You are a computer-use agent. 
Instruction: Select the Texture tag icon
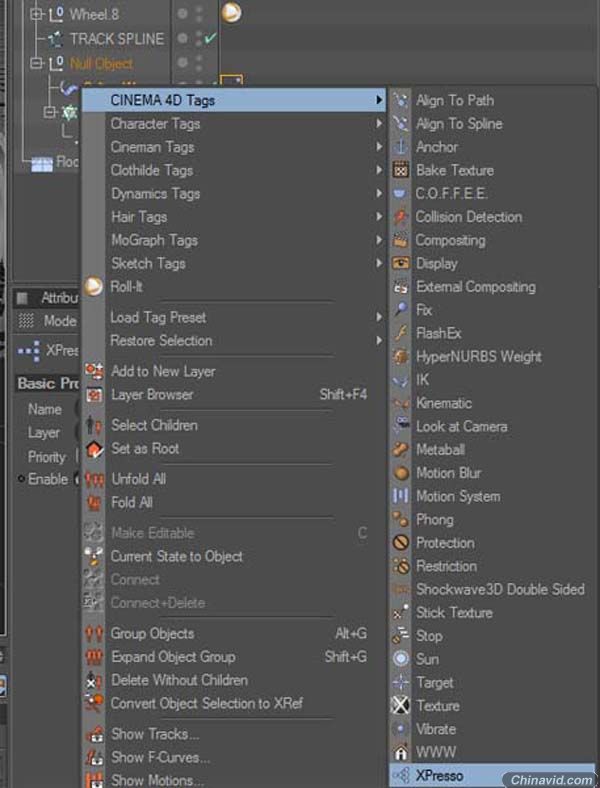[x=401, y=705]
